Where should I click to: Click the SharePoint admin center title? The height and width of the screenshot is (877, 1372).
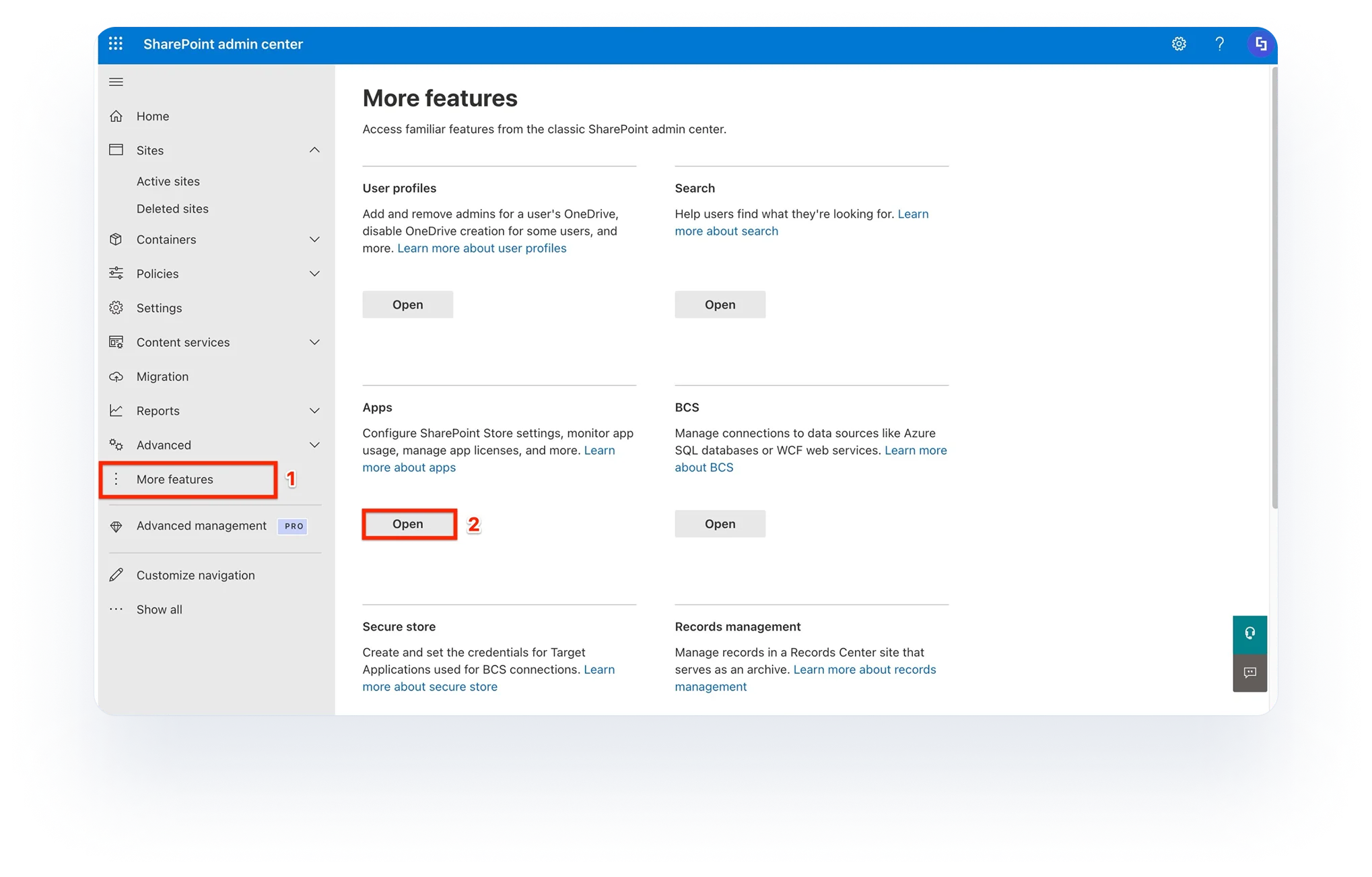pyautogui.click(x=223, y=44)
